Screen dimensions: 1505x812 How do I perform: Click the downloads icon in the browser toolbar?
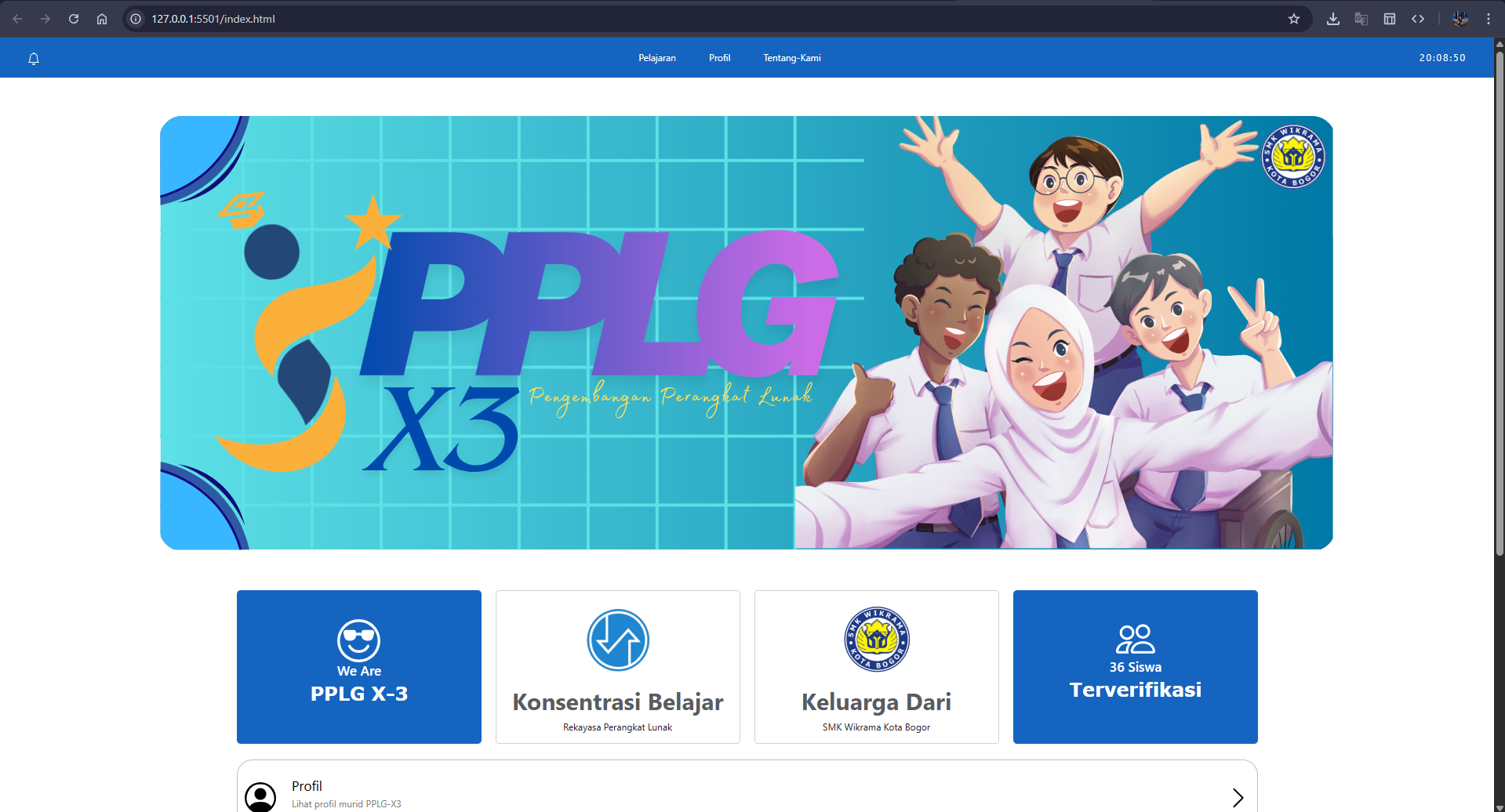1332,18
